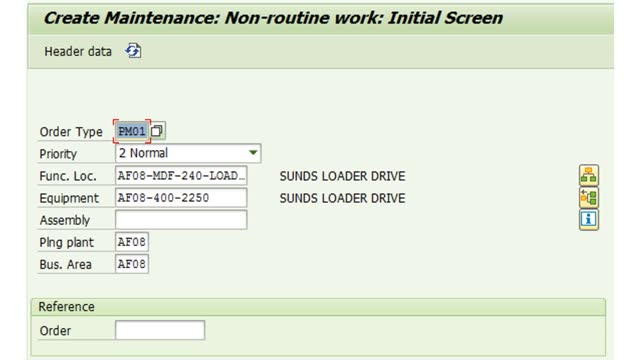Click into the Func. Loc. field
The width and height of the screenshot is (640, 360).
(181, 176)
